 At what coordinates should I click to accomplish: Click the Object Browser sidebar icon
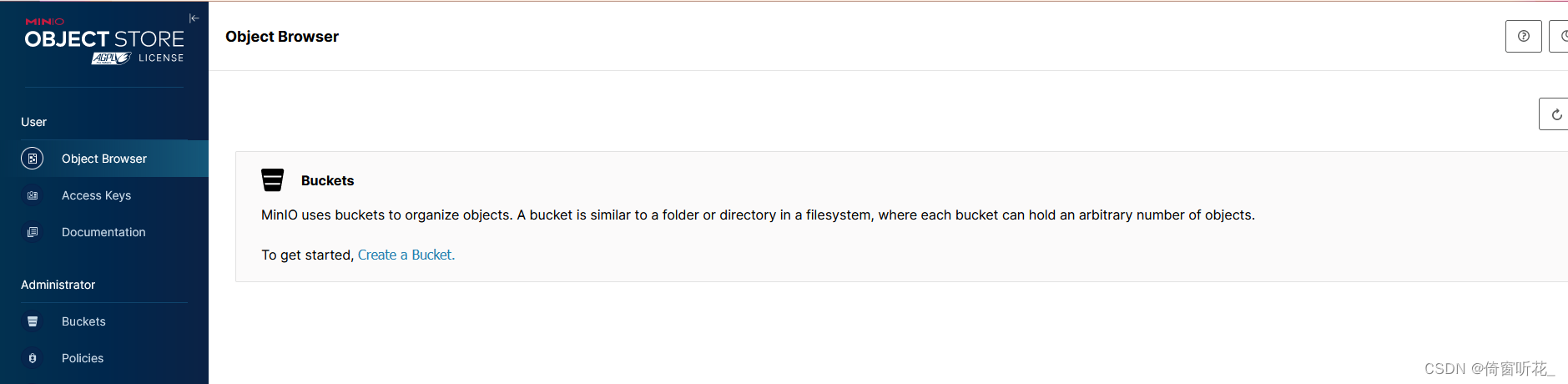click(33, 159)
